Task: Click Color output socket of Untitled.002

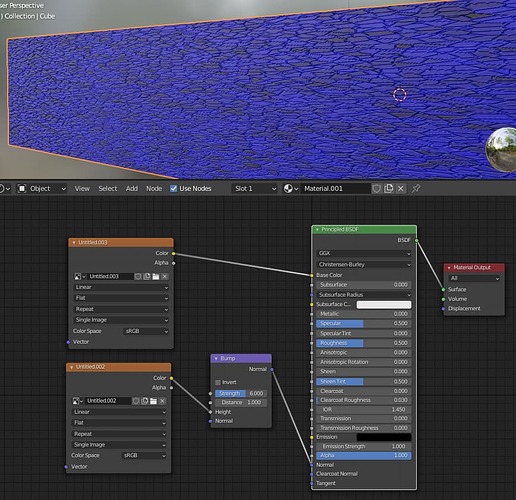Action: [x=171, y=378]
